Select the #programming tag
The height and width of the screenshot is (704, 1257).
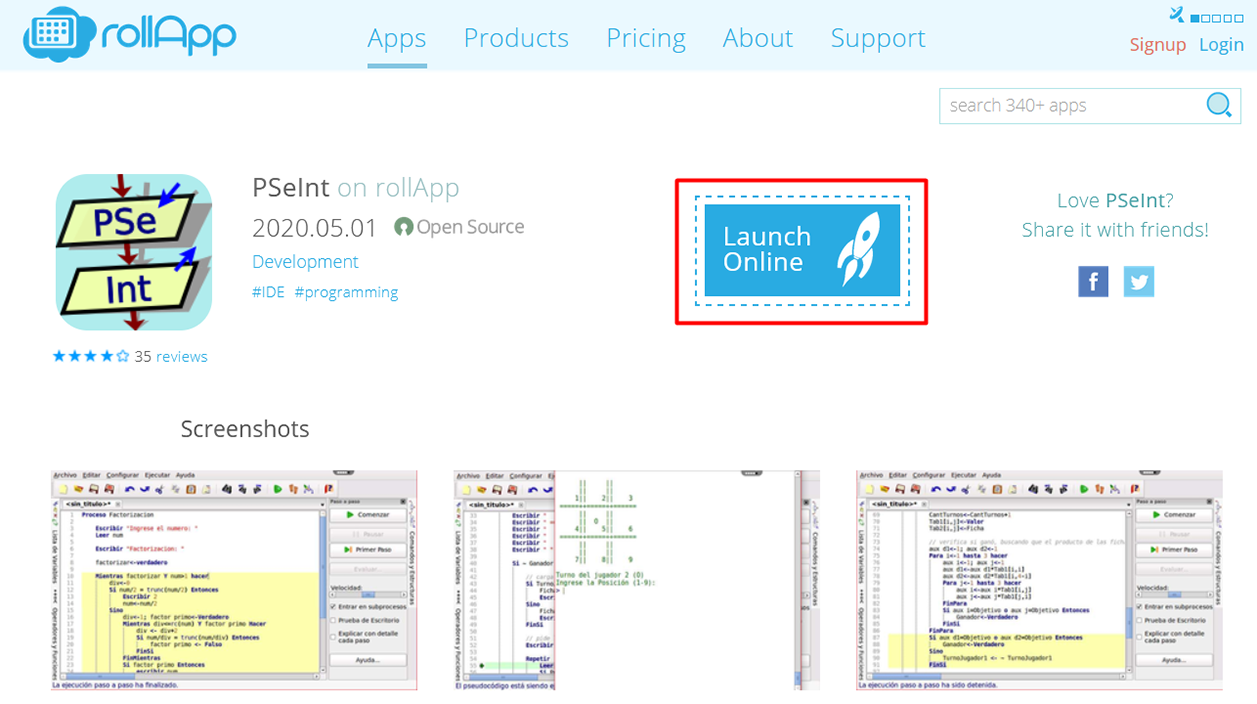pyautogui.click(x=346, y=292)
